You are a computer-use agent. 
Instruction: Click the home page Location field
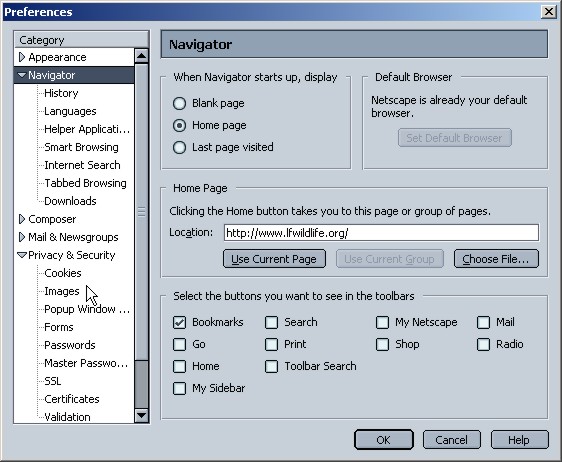(381, 233)
